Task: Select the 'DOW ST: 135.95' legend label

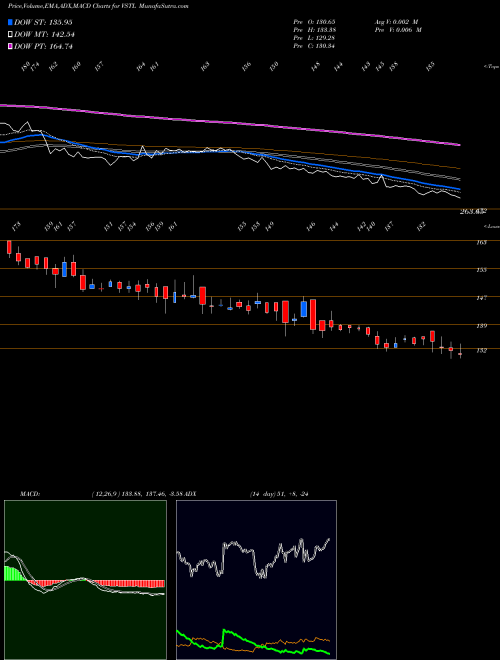Action: [x=43, y=22]
